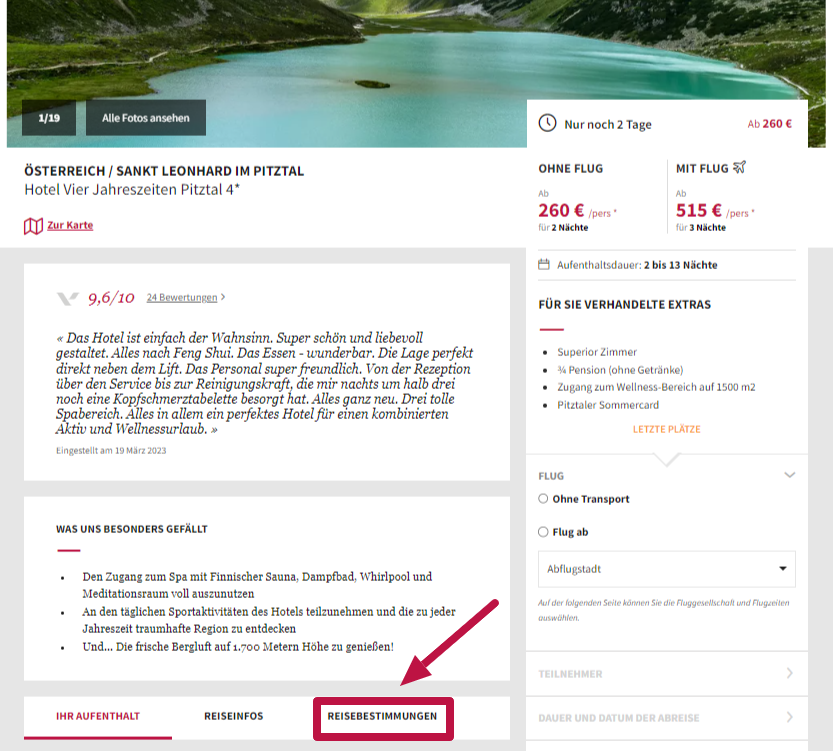Select the Ihr Aufenthalt tab
Viewport: 833px width, 751px height.
tap(98, 717)
